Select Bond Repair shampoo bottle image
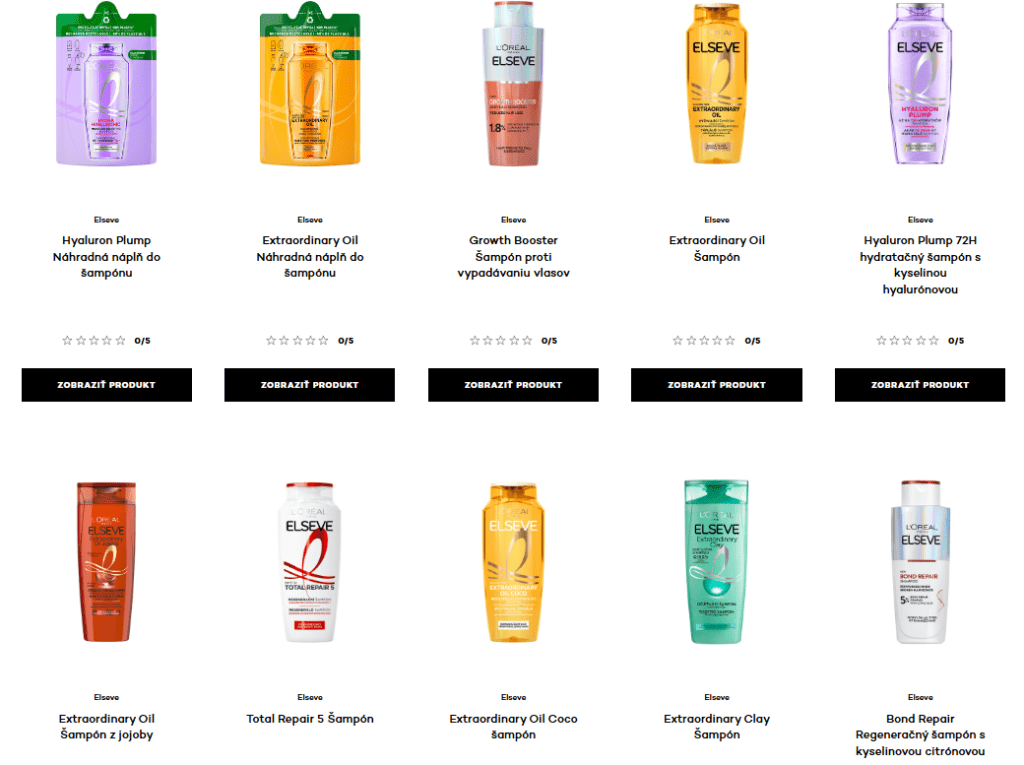Screen dimensions: 1024x765 pyautogui.click(x=920, y=562)
